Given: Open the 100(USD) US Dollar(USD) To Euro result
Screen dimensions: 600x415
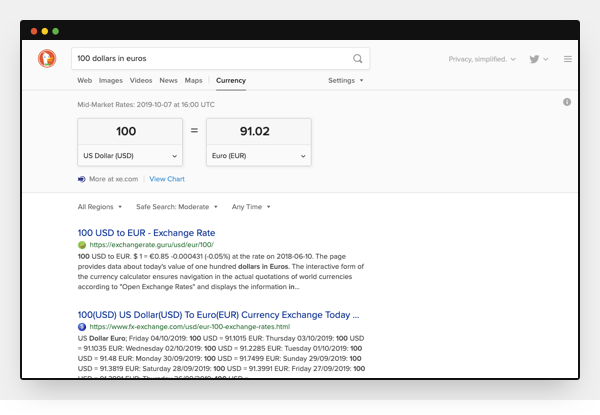Looking at the screenshot, I should click(218, 315).
